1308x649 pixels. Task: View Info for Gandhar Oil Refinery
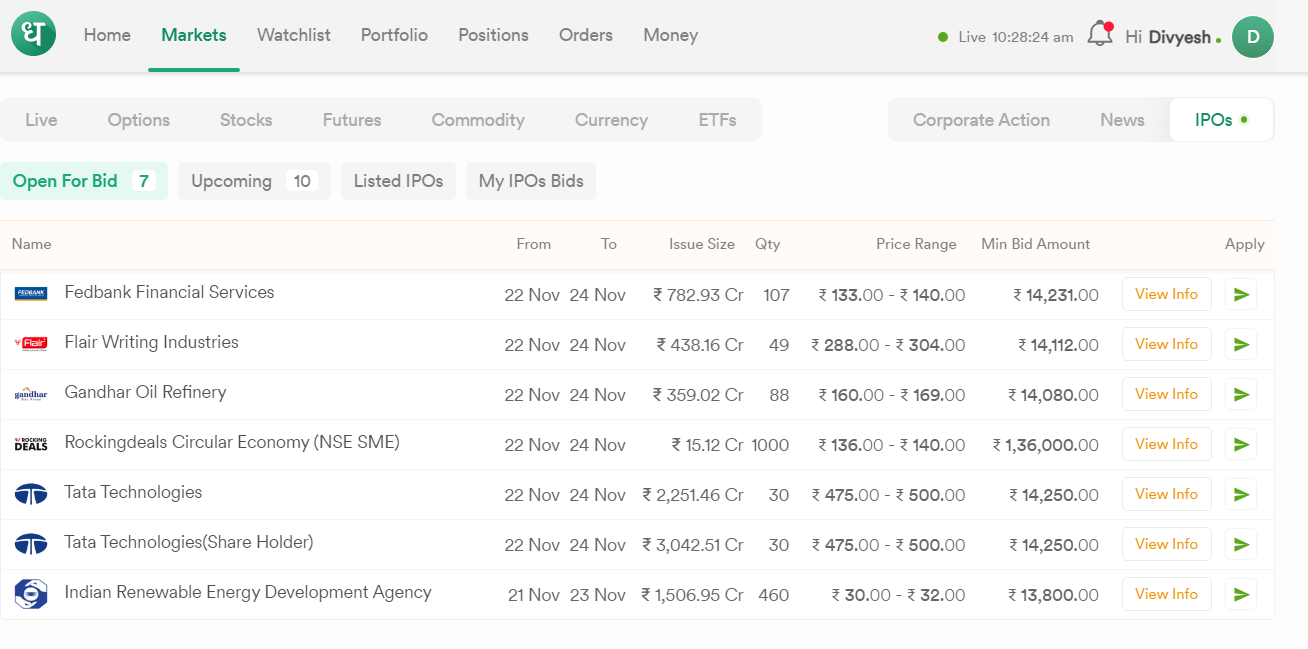click(1166, 394)
